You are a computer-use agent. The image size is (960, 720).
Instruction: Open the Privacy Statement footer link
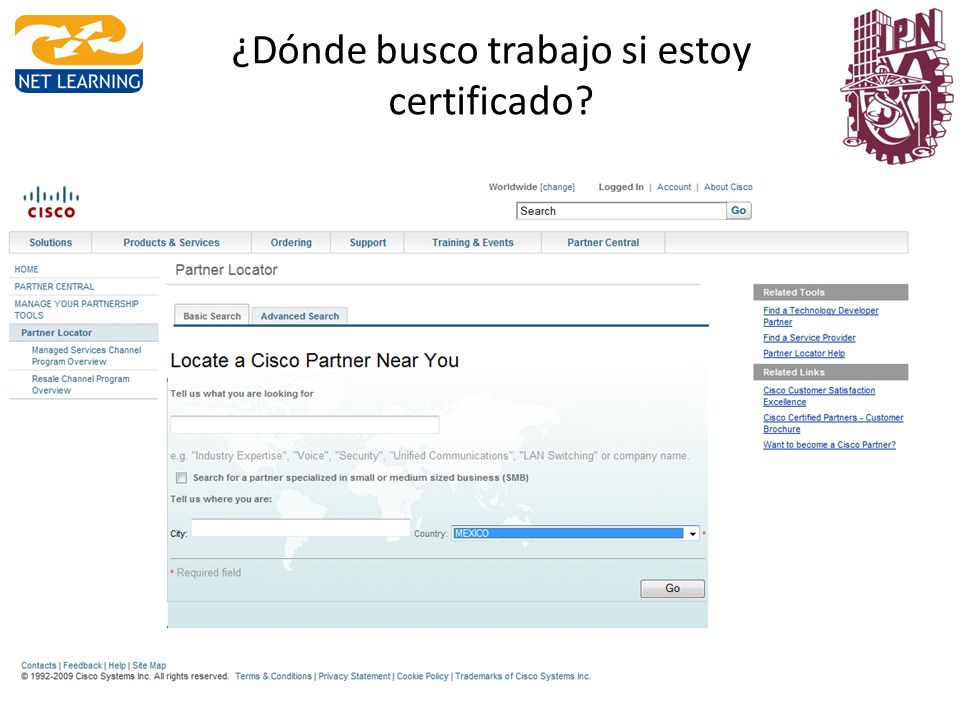(x=354, y=676)
